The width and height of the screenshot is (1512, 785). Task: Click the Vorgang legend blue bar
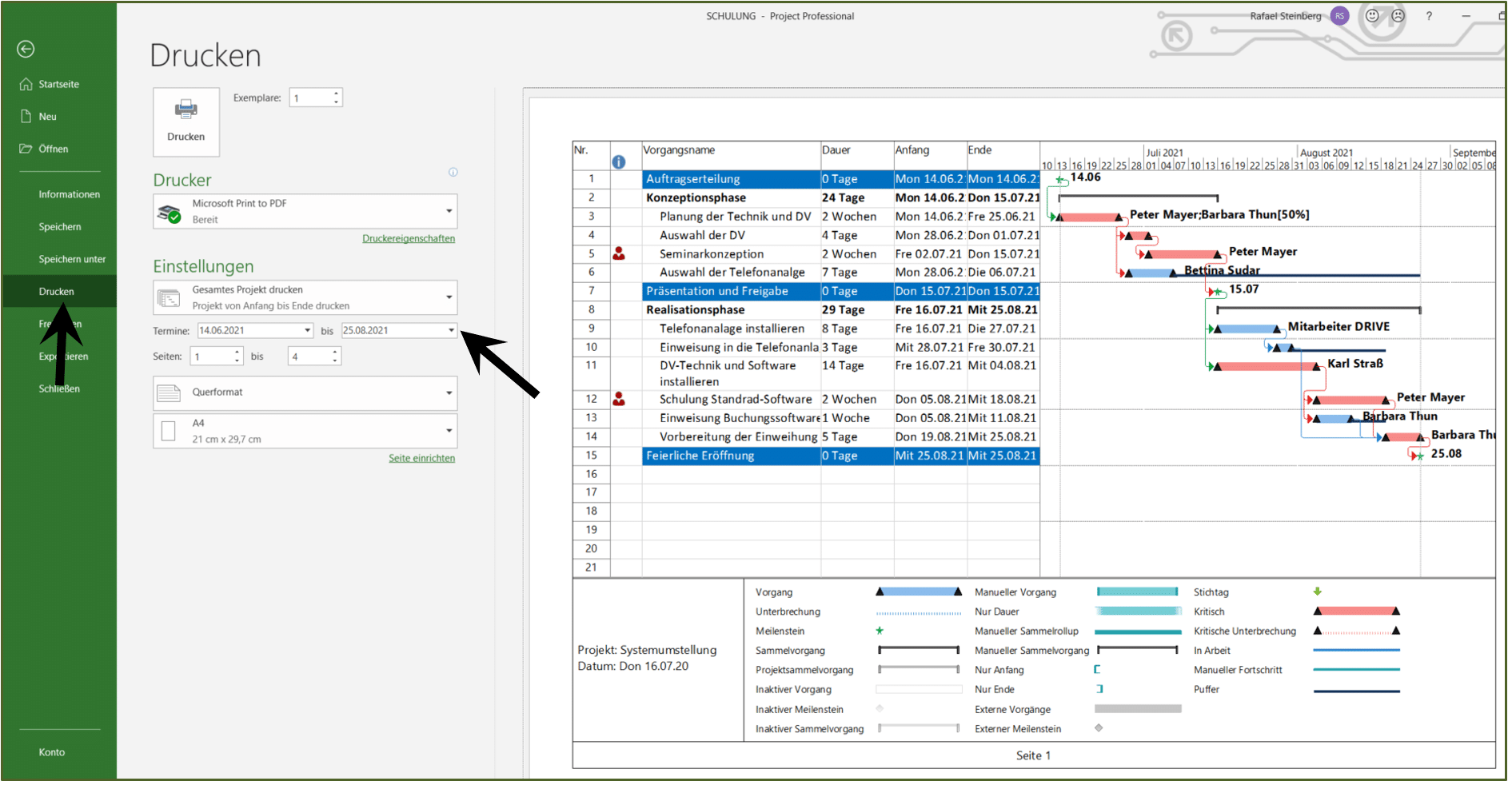tap(919, 592)
